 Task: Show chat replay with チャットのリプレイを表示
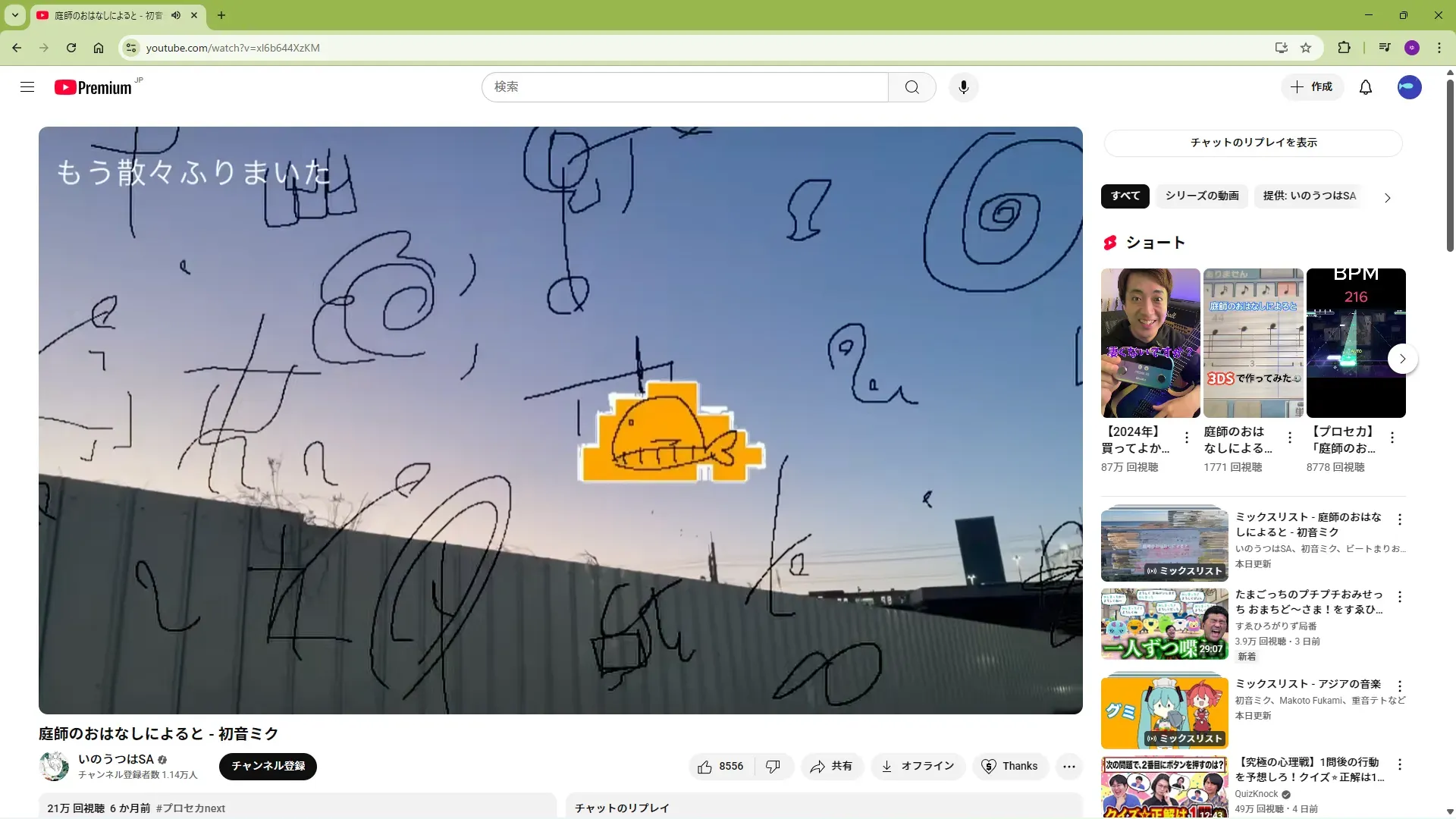point(1253,143)
